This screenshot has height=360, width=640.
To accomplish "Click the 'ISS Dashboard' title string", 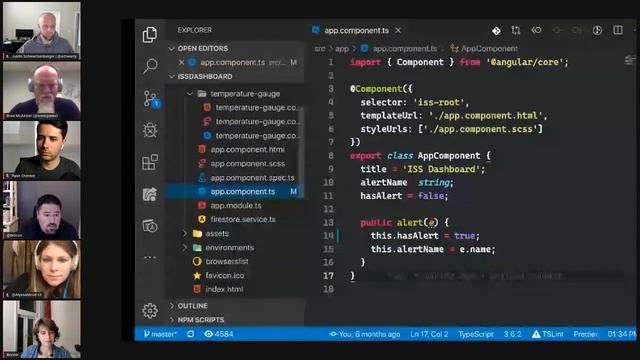I will [441, 169].
